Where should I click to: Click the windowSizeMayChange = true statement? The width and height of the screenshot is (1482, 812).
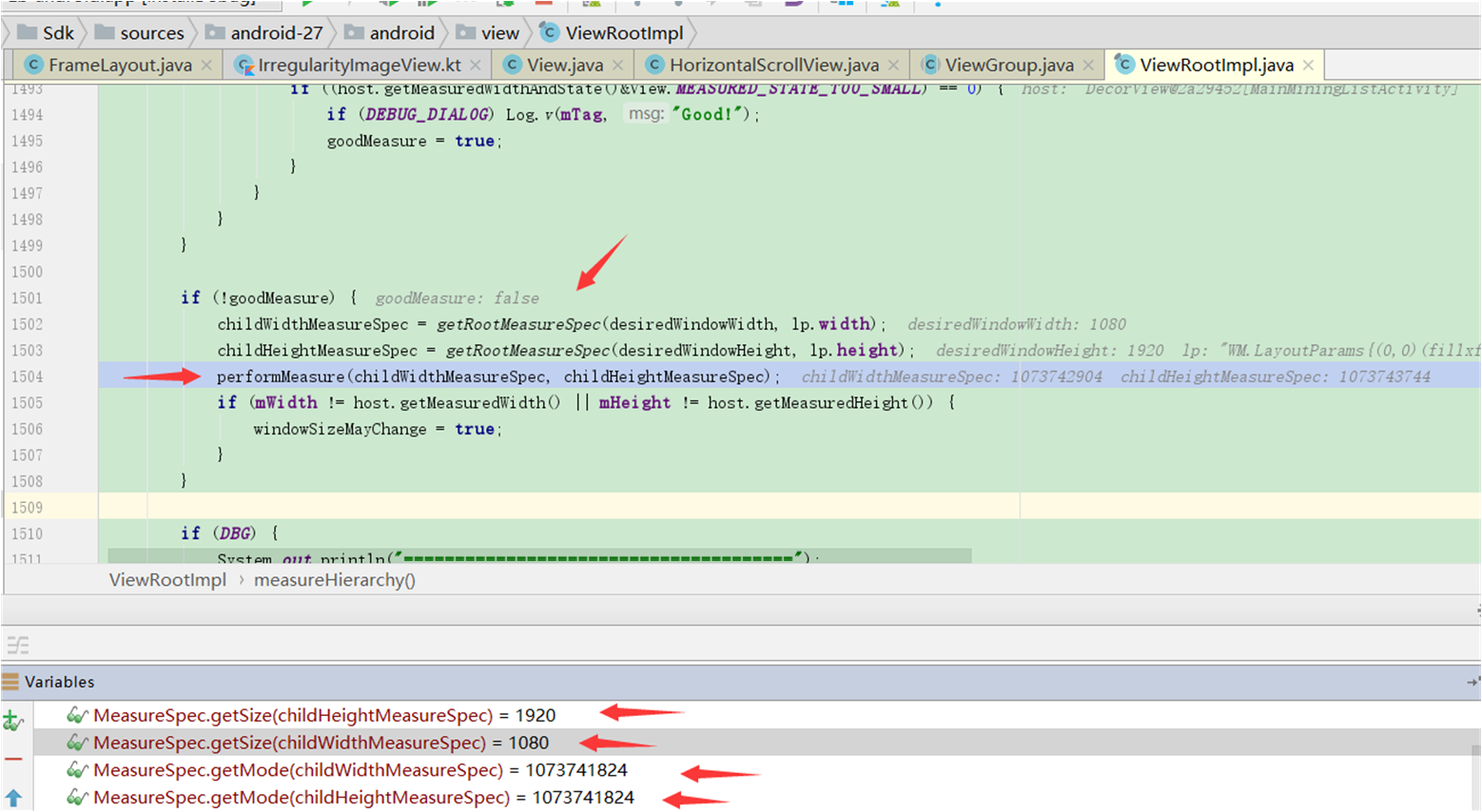click(x=377, y=429)
